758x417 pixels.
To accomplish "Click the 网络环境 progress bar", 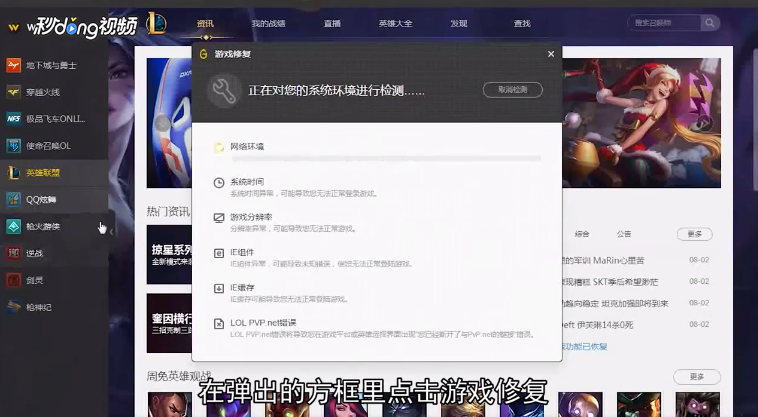I will 386,158.
